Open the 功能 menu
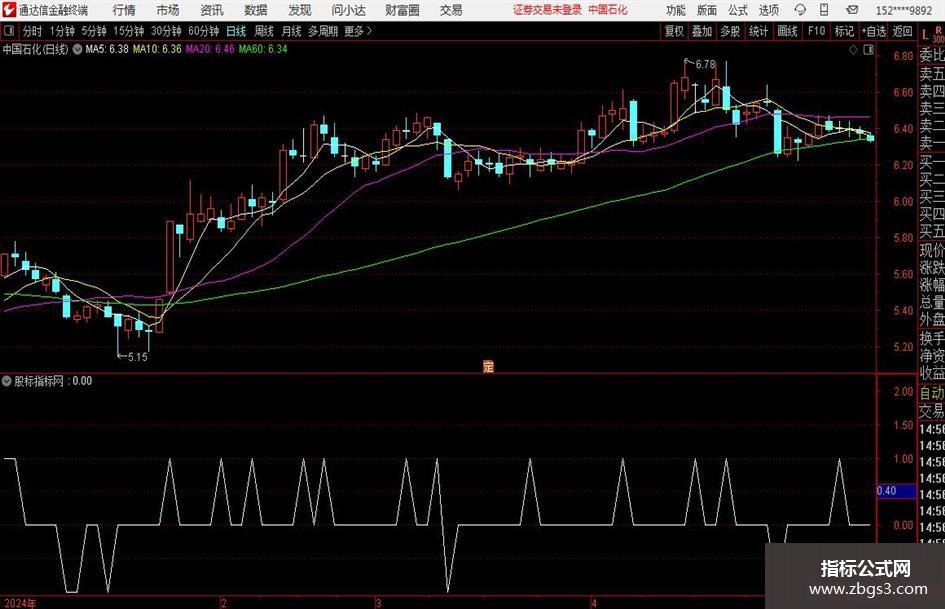 [x=676, y=10]
